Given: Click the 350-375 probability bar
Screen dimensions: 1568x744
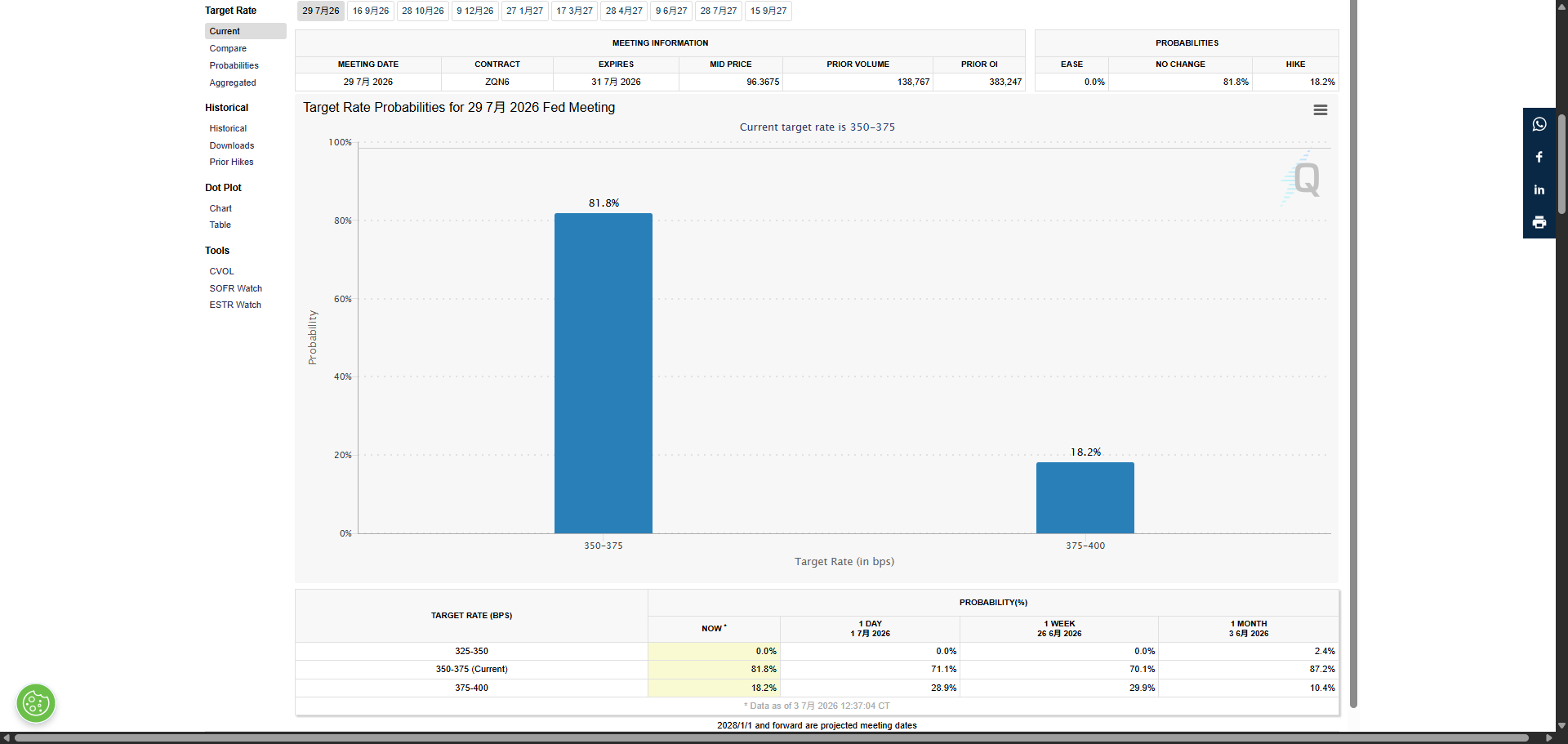Looking at the screenshot, I should [604, 373].
